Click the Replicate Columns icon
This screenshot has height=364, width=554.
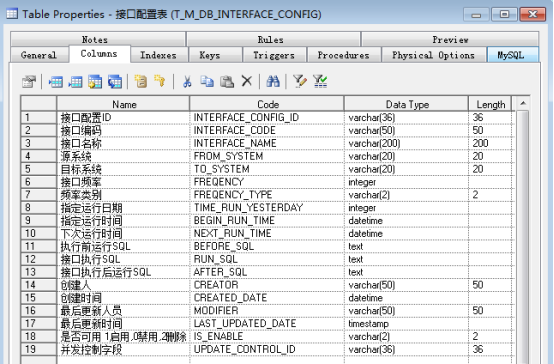[x=115, y=82]
